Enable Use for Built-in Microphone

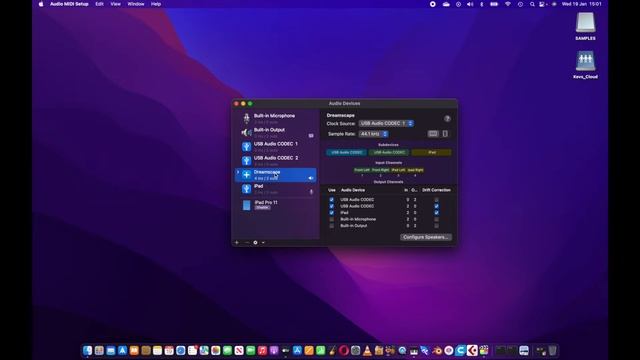(x=331, y=219)
